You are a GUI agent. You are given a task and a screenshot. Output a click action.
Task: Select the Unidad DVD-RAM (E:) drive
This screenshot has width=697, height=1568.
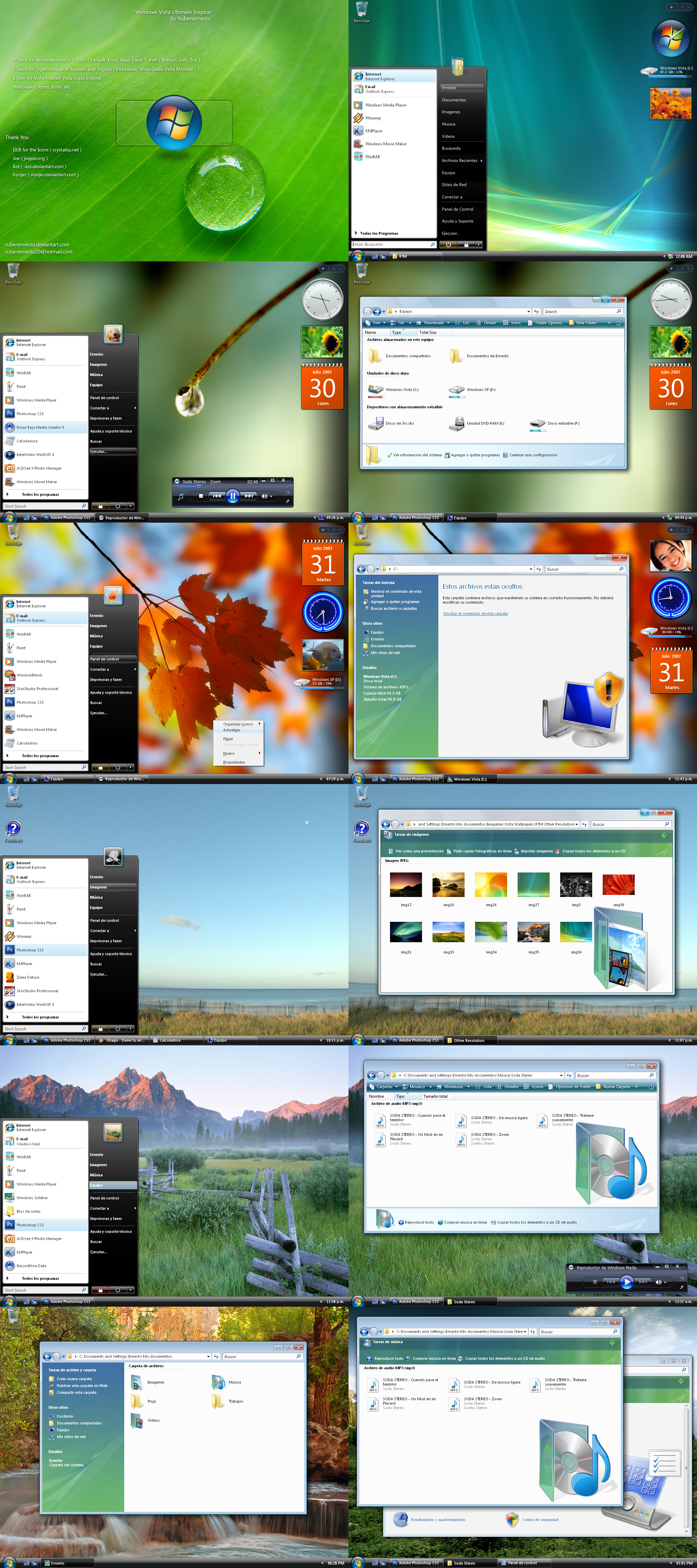[477, 423]
